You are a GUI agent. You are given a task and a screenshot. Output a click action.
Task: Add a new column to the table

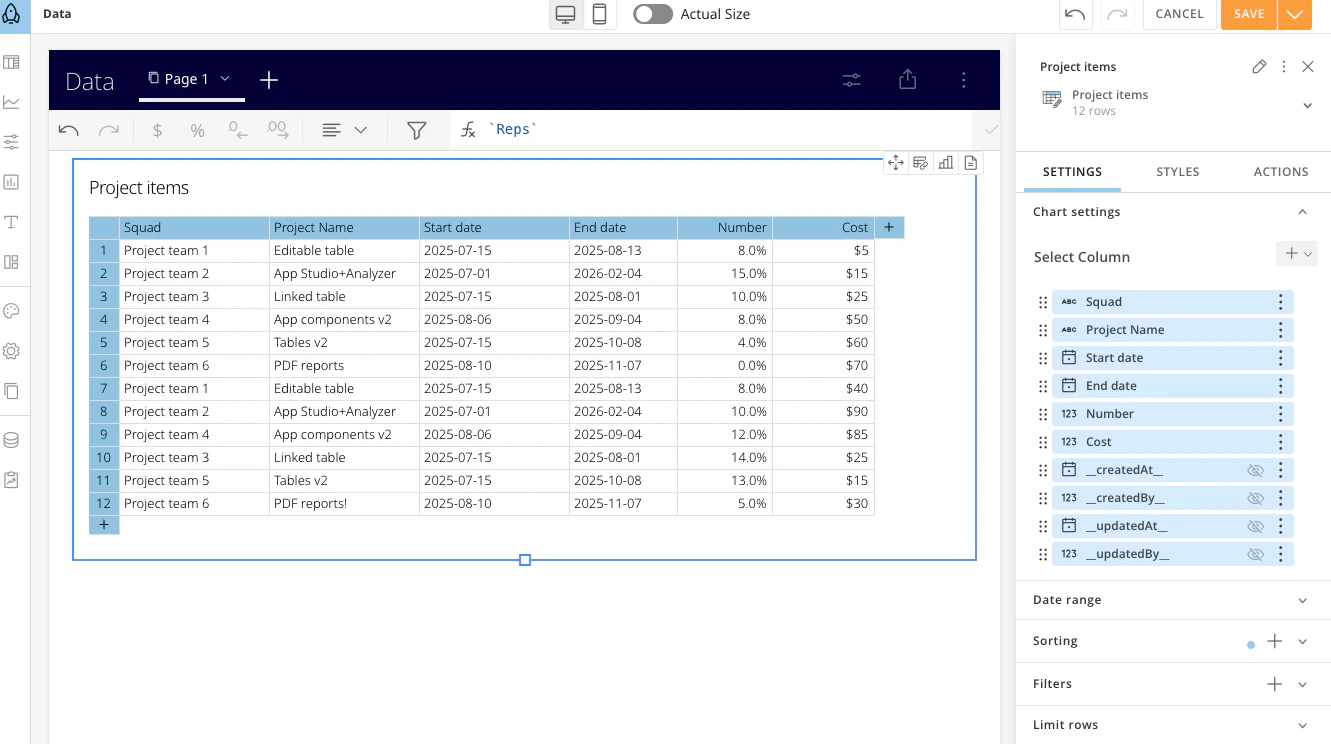tap(889, 228)
